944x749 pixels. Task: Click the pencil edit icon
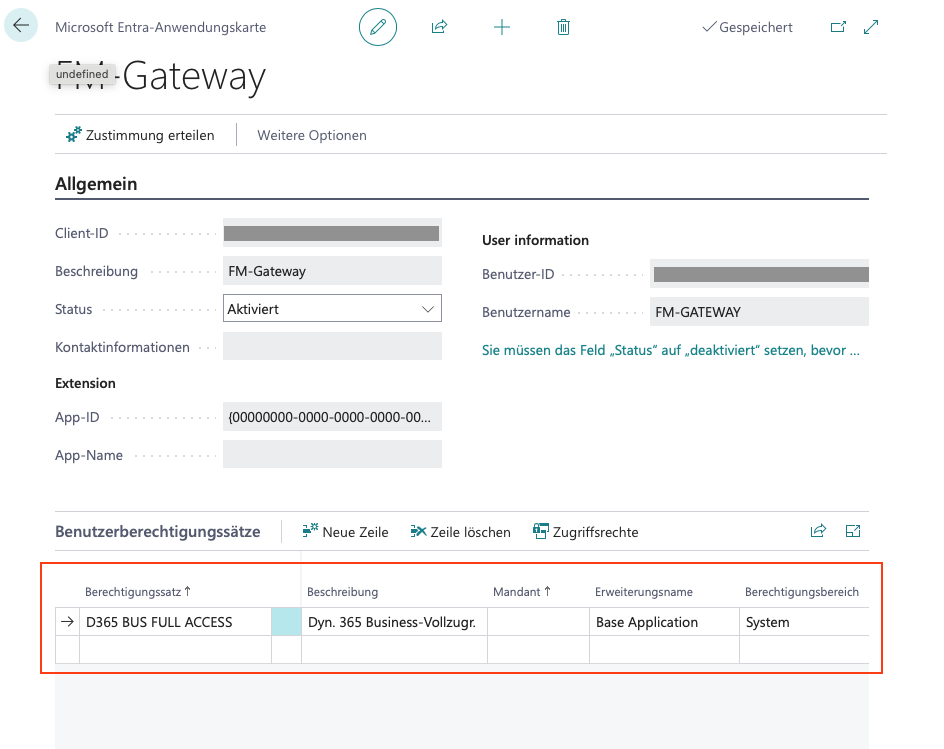point(377,27)
